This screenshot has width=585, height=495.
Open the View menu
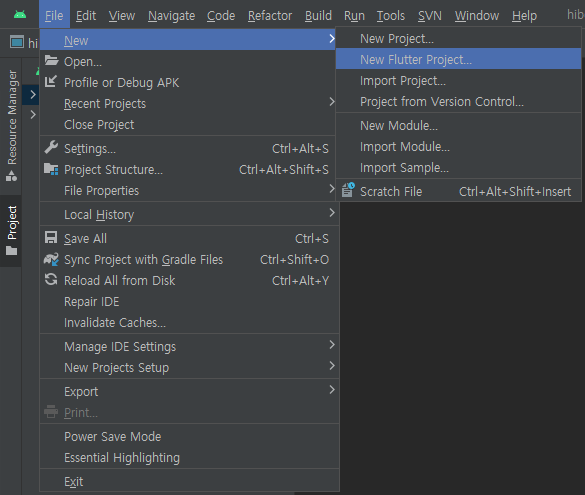click(122, 16)
